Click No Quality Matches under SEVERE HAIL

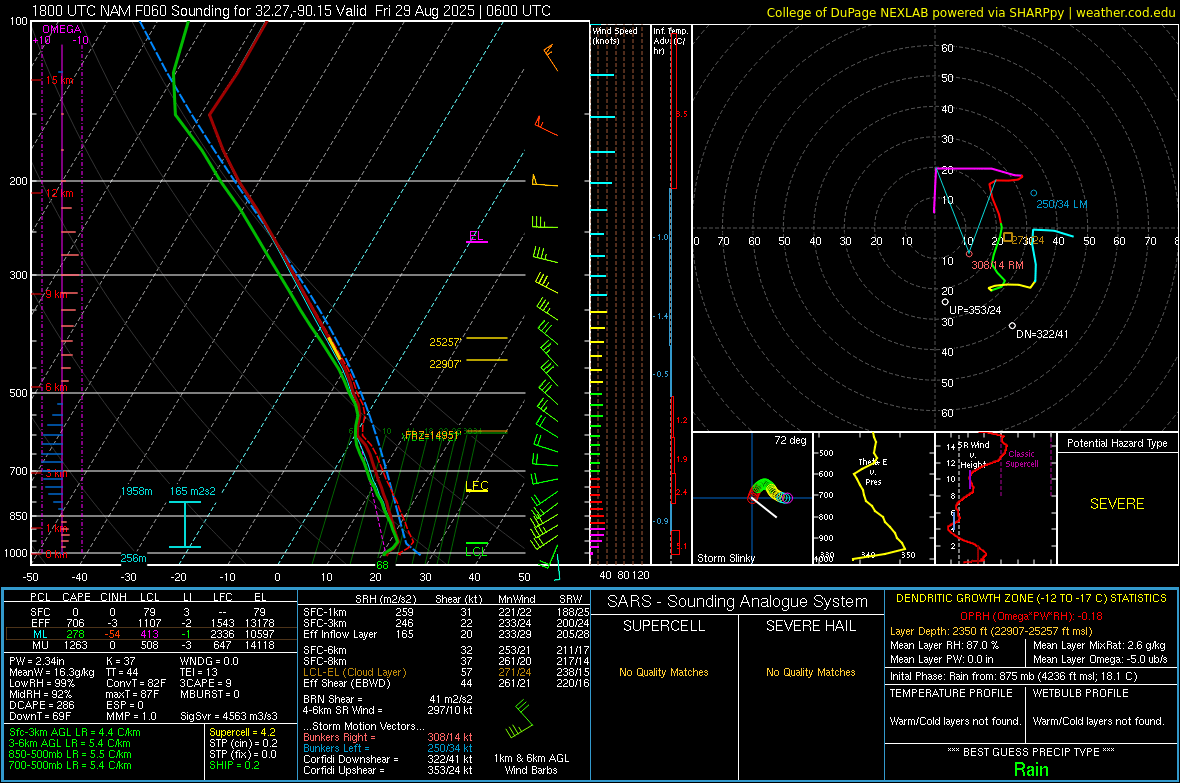[x=810, y=672]
